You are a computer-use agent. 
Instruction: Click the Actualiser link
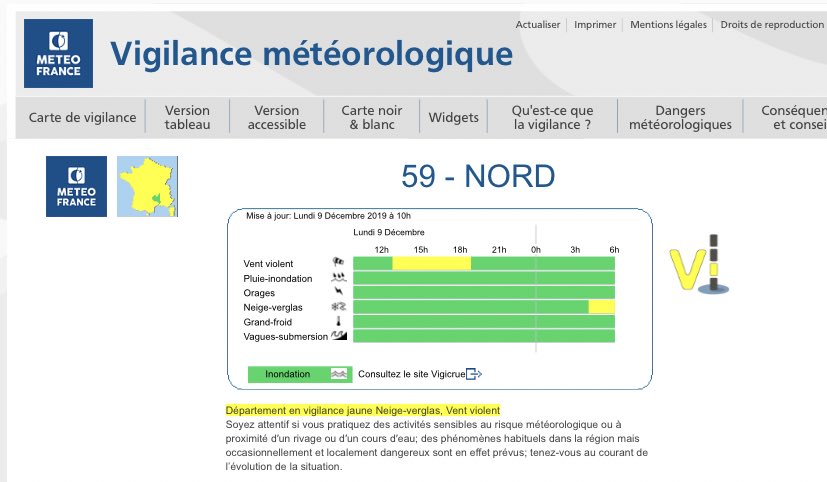[537, 24]
